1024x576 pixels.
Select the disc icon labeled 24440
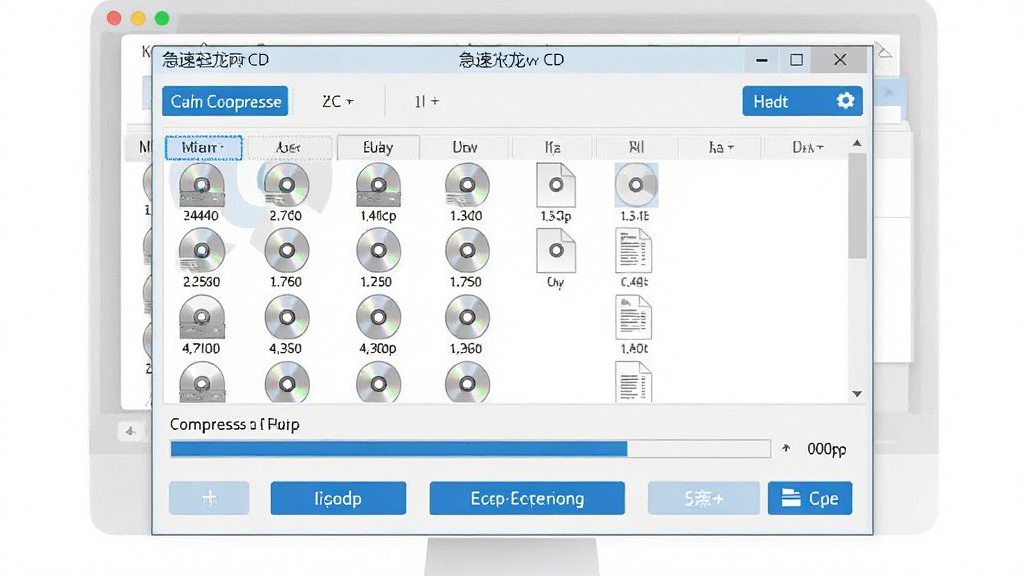point(202,185)
